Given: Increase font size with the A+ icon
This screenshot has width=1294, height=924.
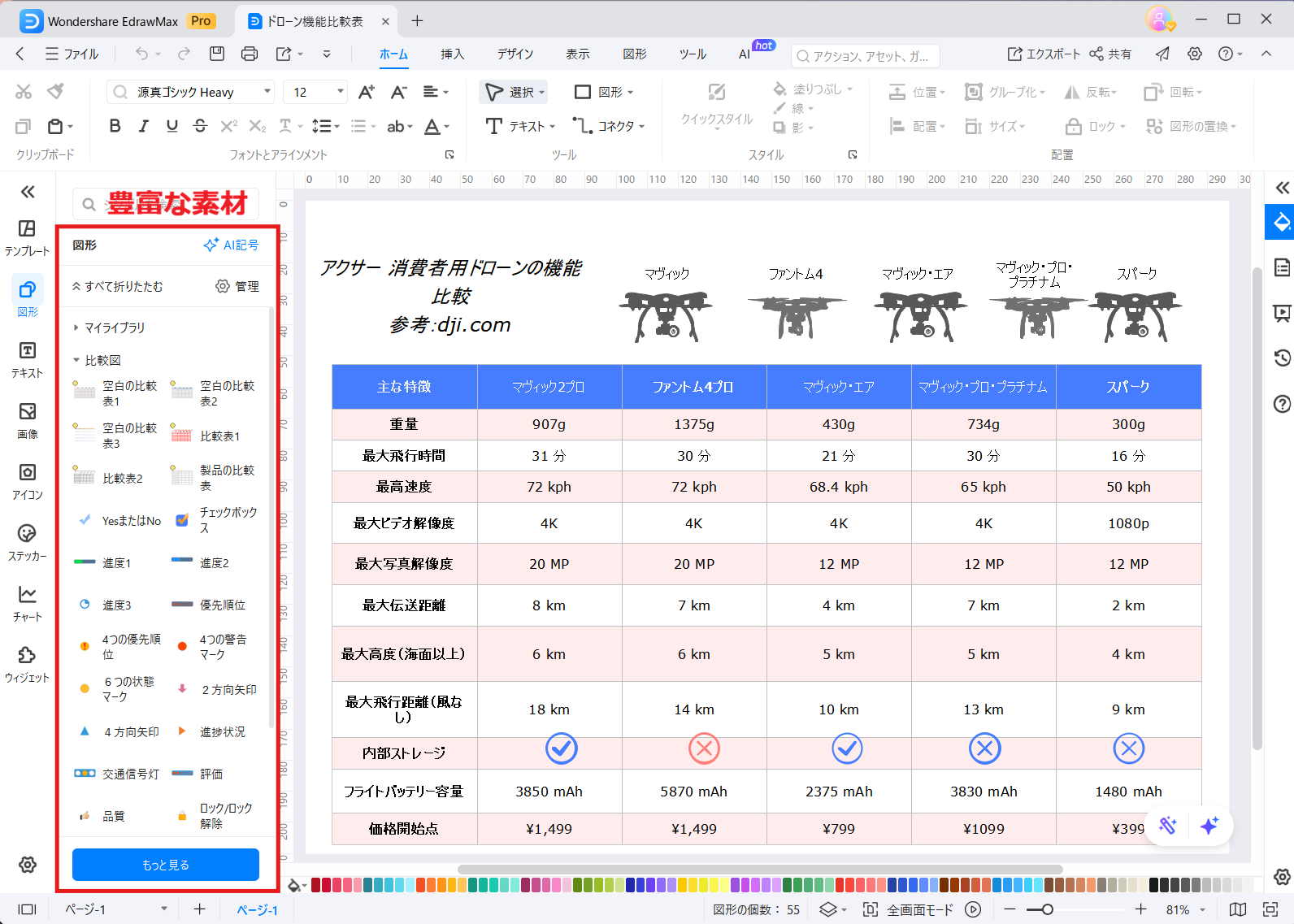Looking at the screenshot, I should [367, 92].
